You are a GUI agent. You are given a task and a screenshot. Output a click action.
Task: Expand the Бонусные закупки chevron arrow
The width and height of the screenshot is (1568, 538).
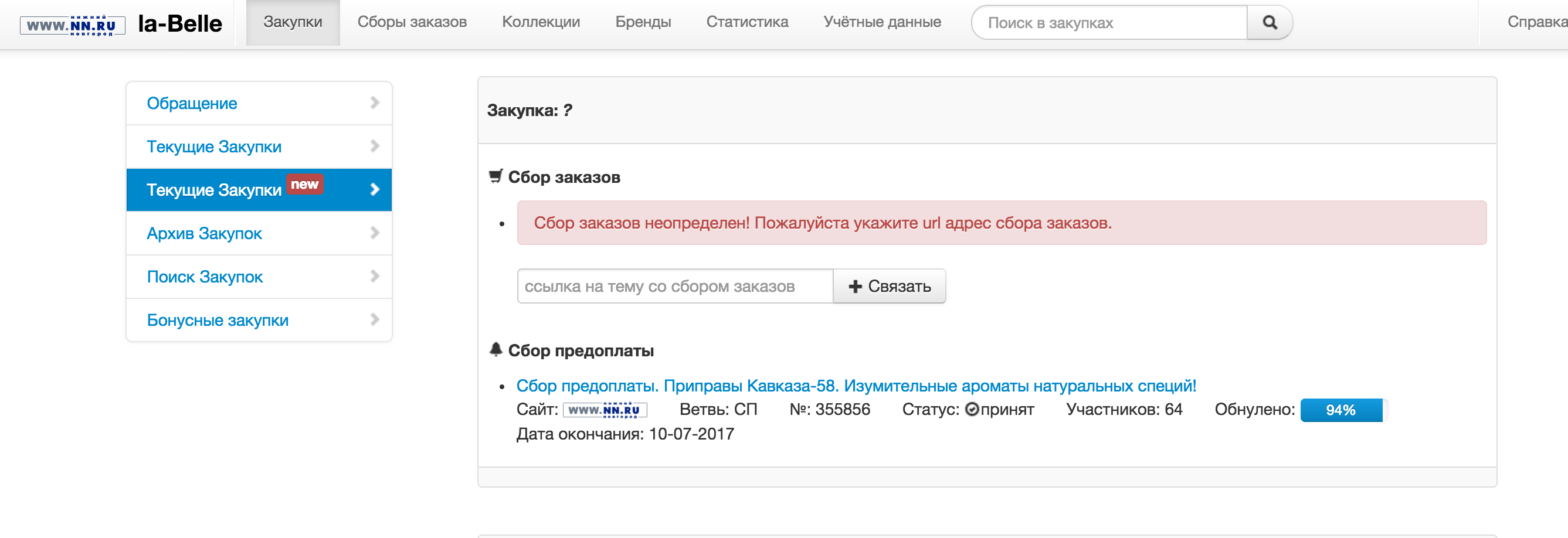[x=374, y=319]
